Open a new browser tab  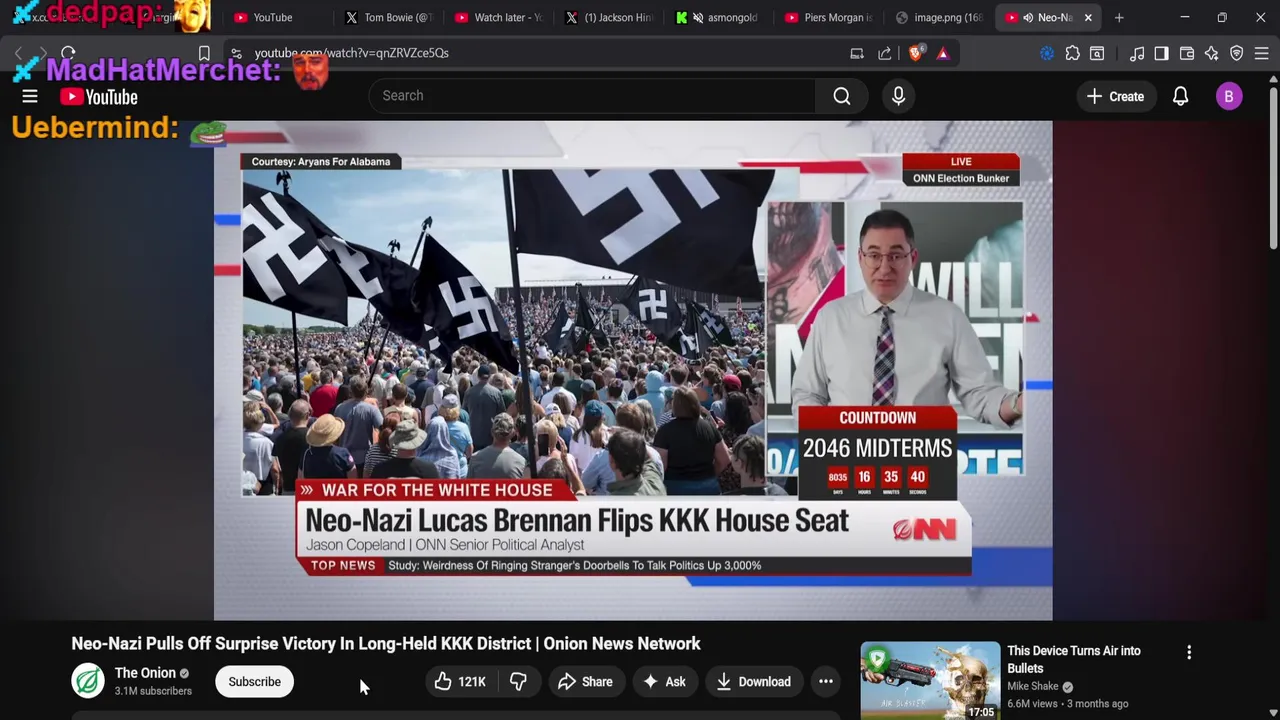click(x=1119, y=17)
